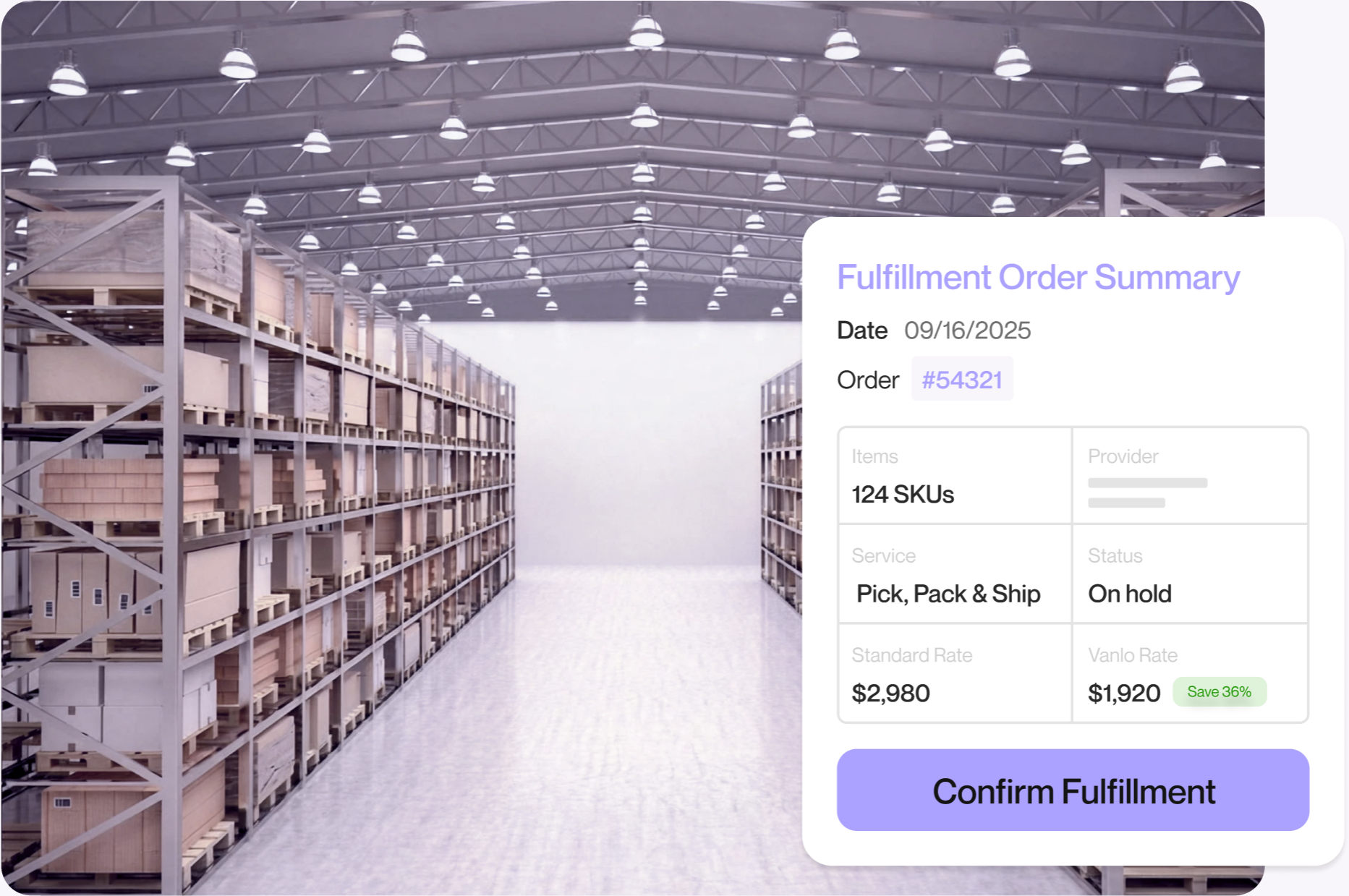
Task: Select the Items cell showing 124 SKUs
Action: 955,475
